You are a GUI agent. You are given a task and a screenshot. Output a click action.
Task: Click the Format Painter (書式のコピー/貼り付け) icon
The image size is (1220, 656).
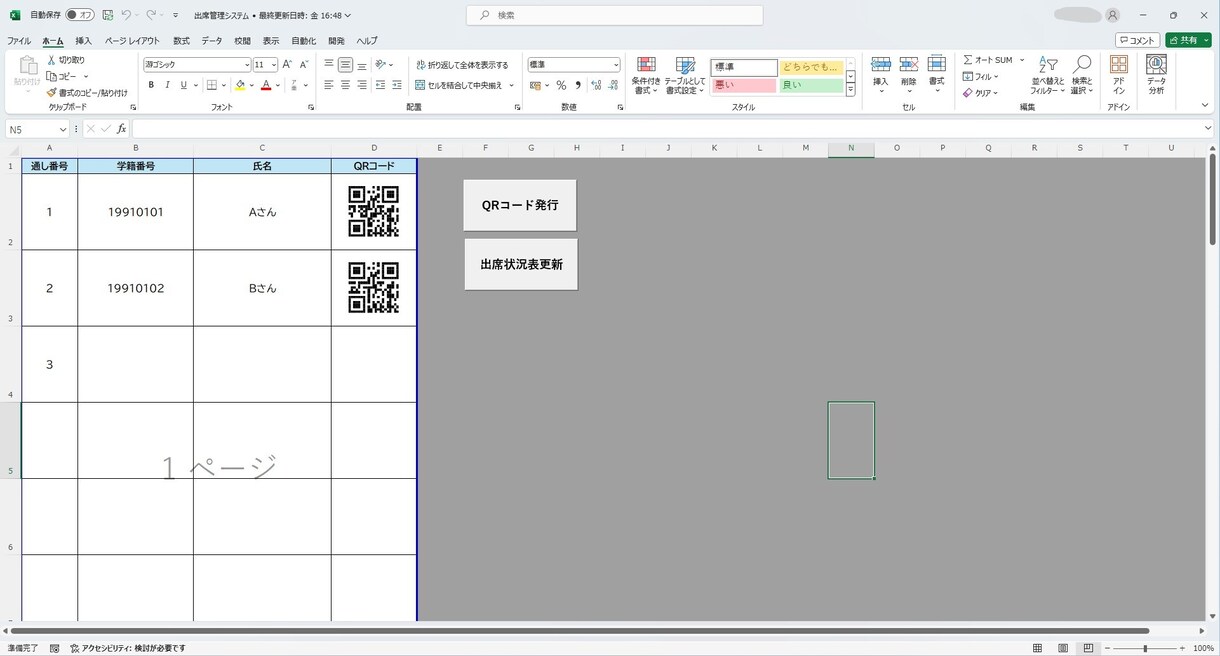point(51,92)
